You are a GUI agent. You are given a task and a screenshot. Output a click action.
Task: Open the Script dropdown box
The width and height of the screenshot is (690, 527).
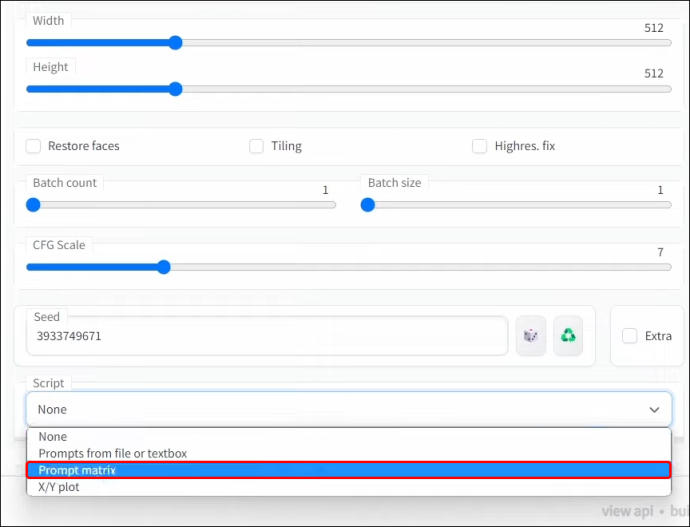coord(349,410)
